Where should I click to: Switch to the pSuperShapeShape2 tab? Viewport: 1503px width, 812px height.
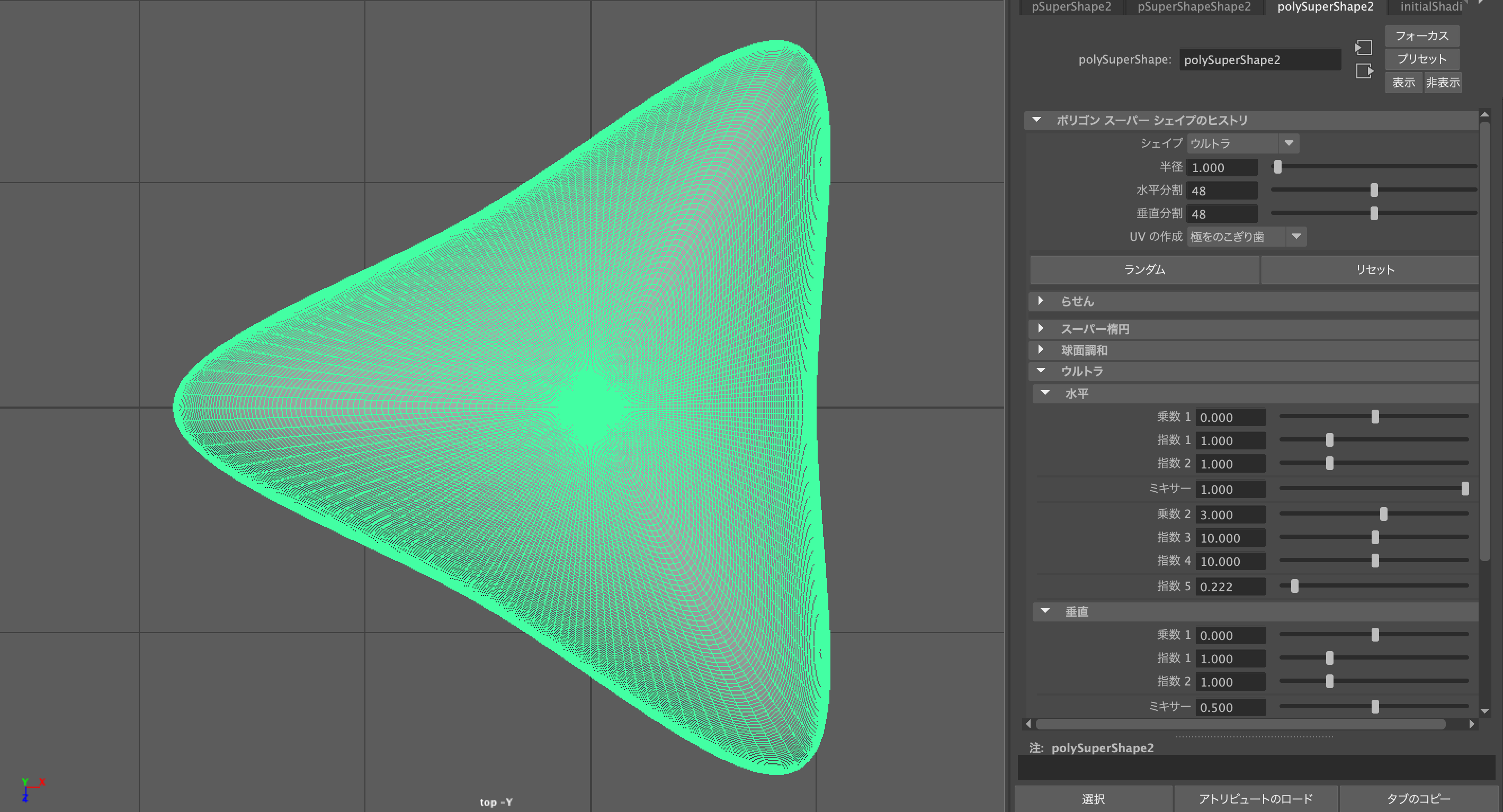(x=1194, y=7)
